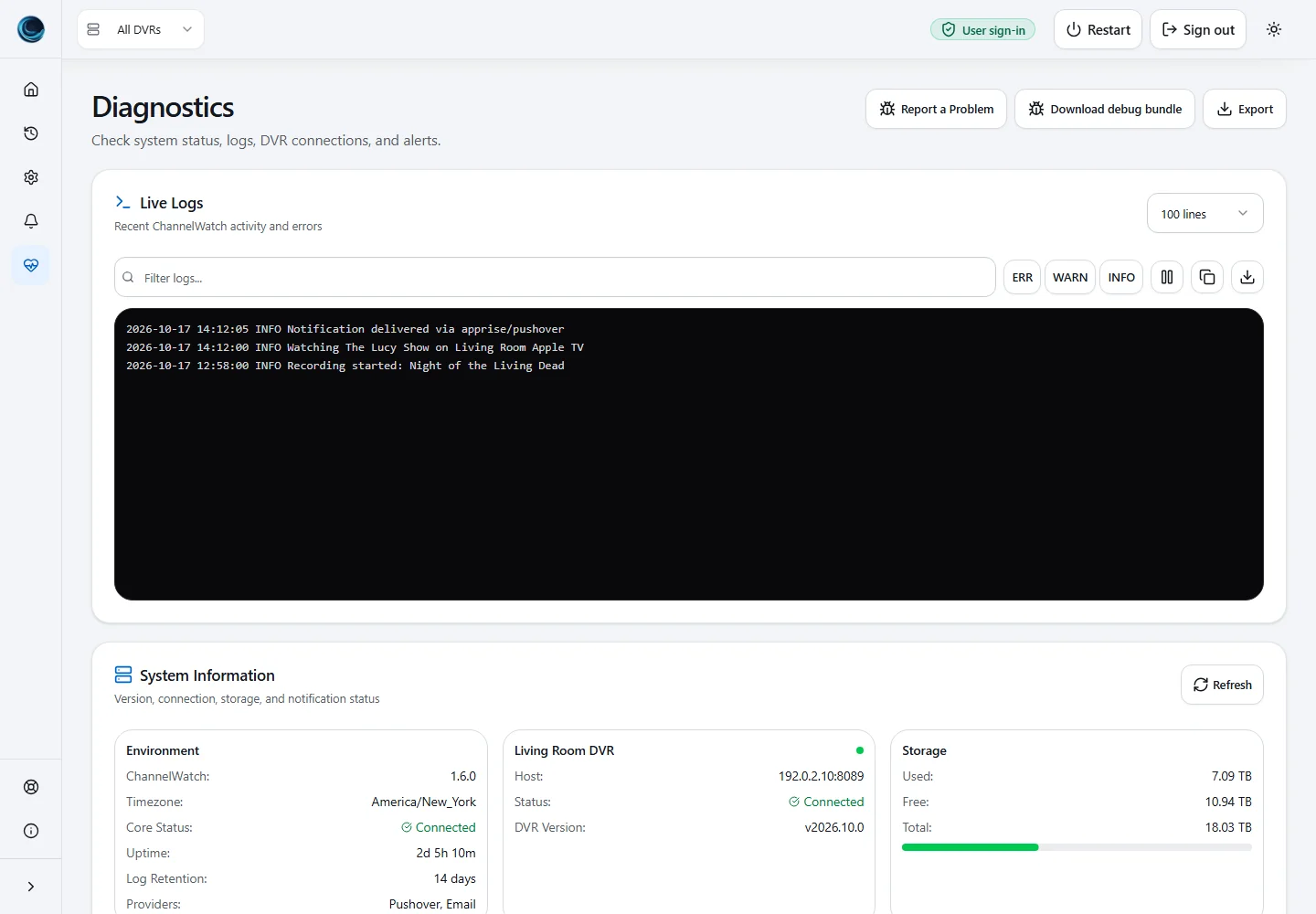Image resolution: width=1316 pixels, height=914 pixels.
Task: Click the America/New_York timezone value
Action: [423, 802]
